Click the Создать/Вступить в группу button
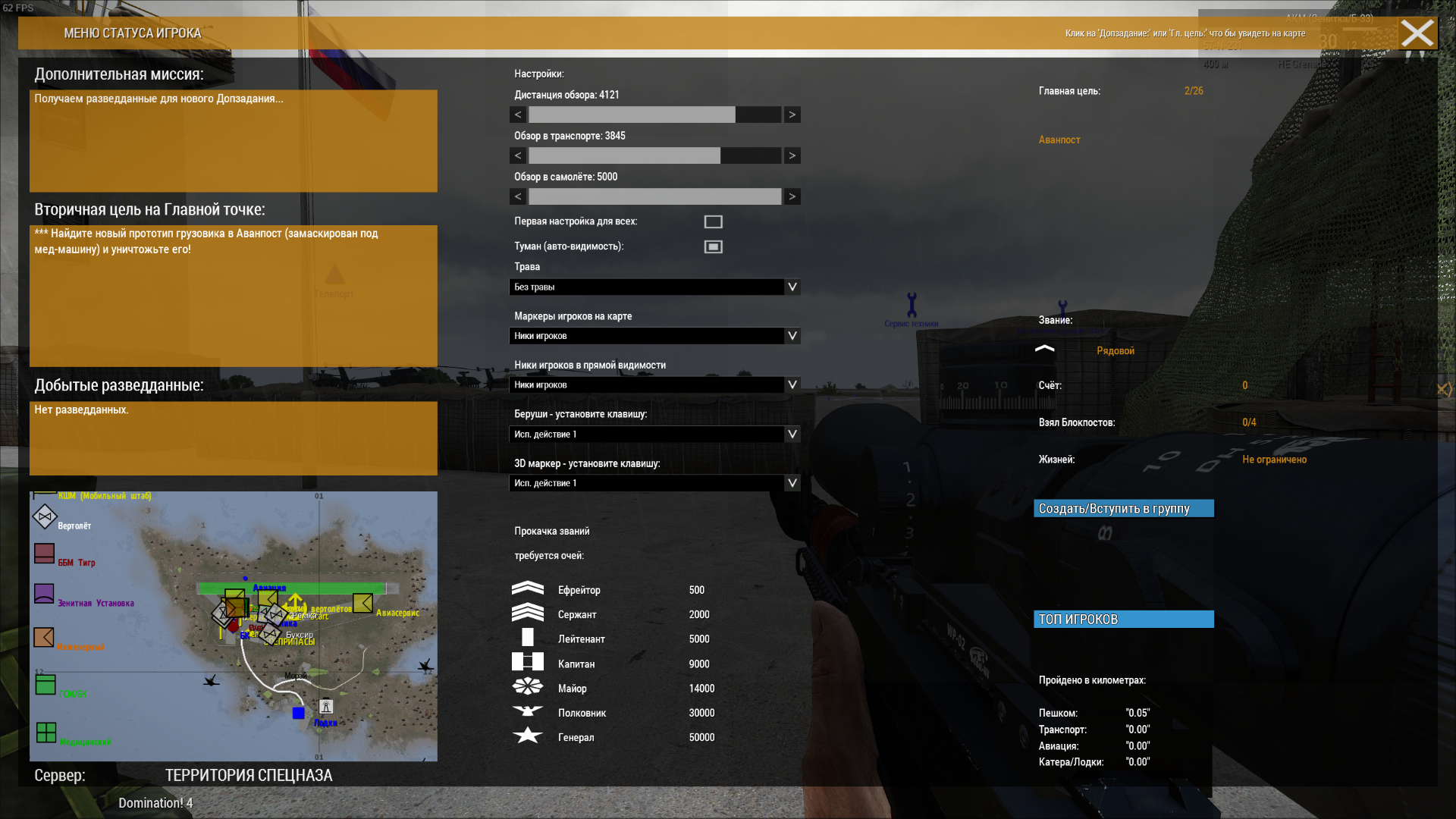 point(1123,508)
